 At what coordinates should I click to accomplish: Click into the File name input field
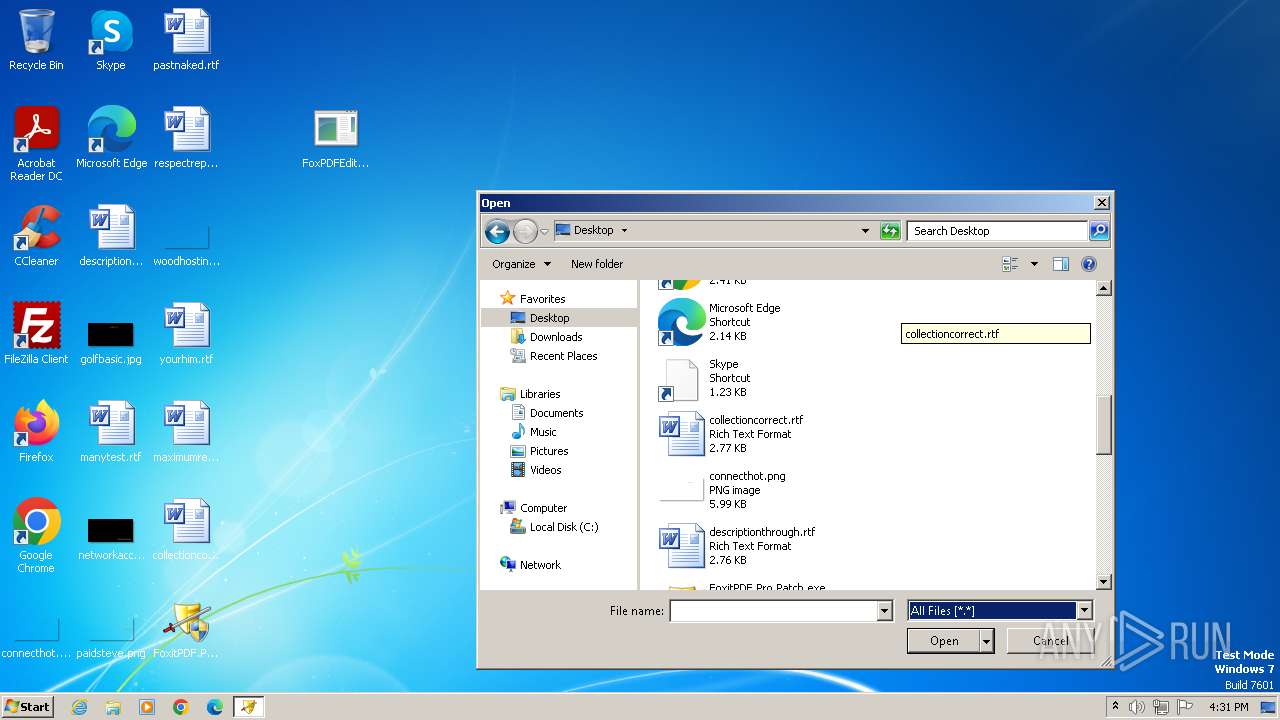[773, 611]
